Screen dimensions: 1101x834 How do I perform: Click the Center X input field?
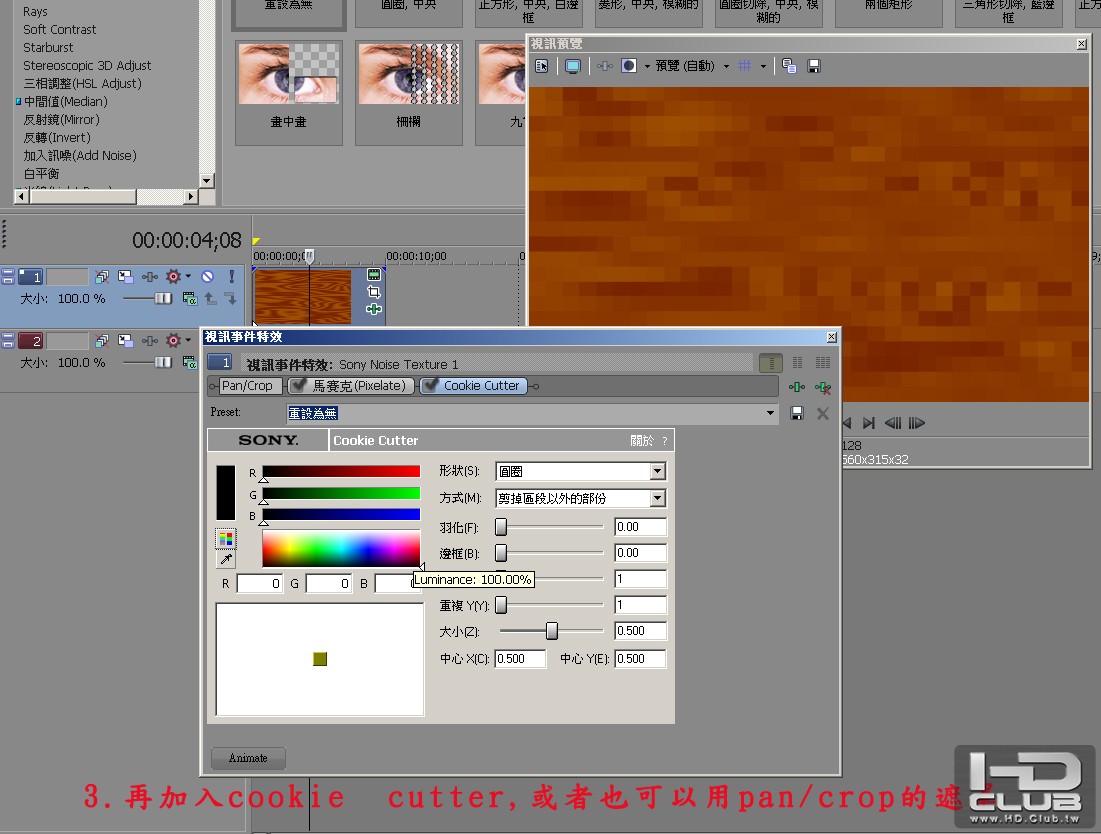[x=520, y=658]
